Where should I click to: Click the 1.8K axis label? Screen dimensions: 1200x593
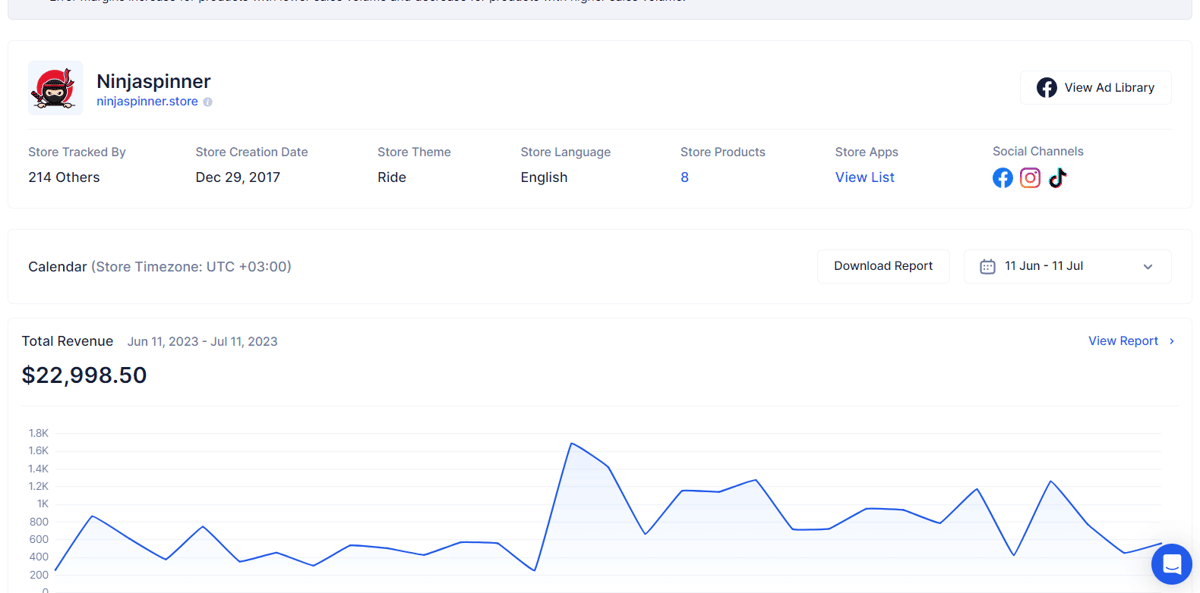pyautogui.click(x=38, y=433)
